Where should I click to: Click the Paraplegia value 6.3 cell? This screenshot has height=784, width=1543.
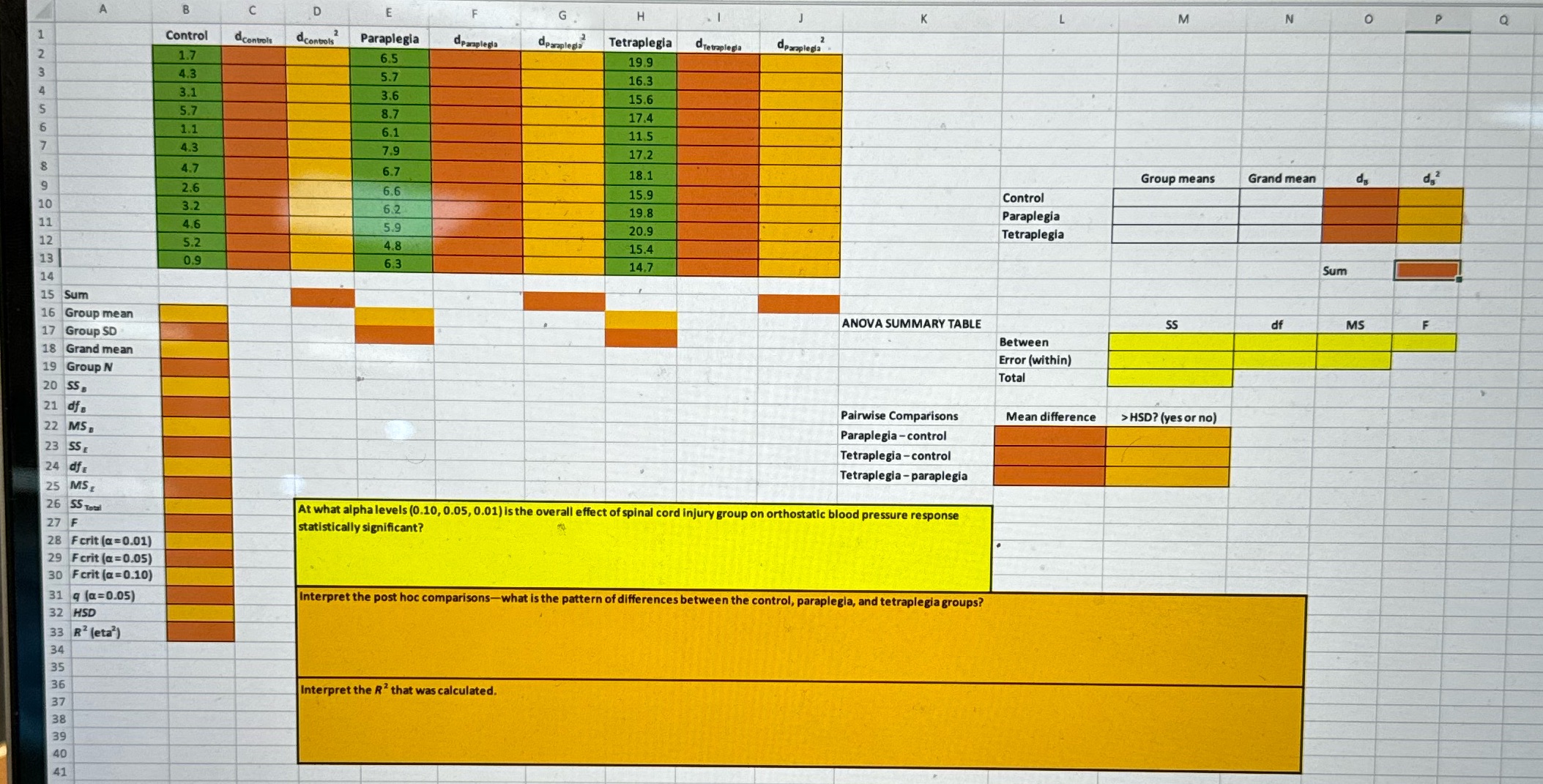pyautogui.click(x=393, y=264)
